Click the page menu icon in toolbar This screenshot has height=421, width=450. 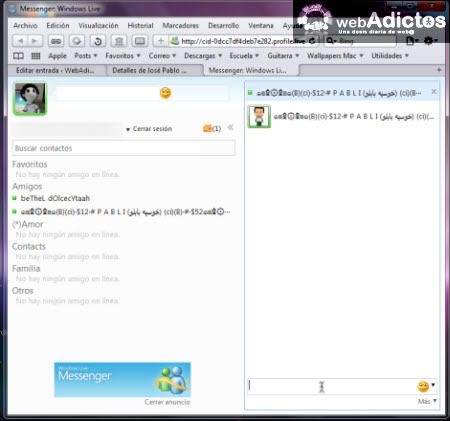411,41
